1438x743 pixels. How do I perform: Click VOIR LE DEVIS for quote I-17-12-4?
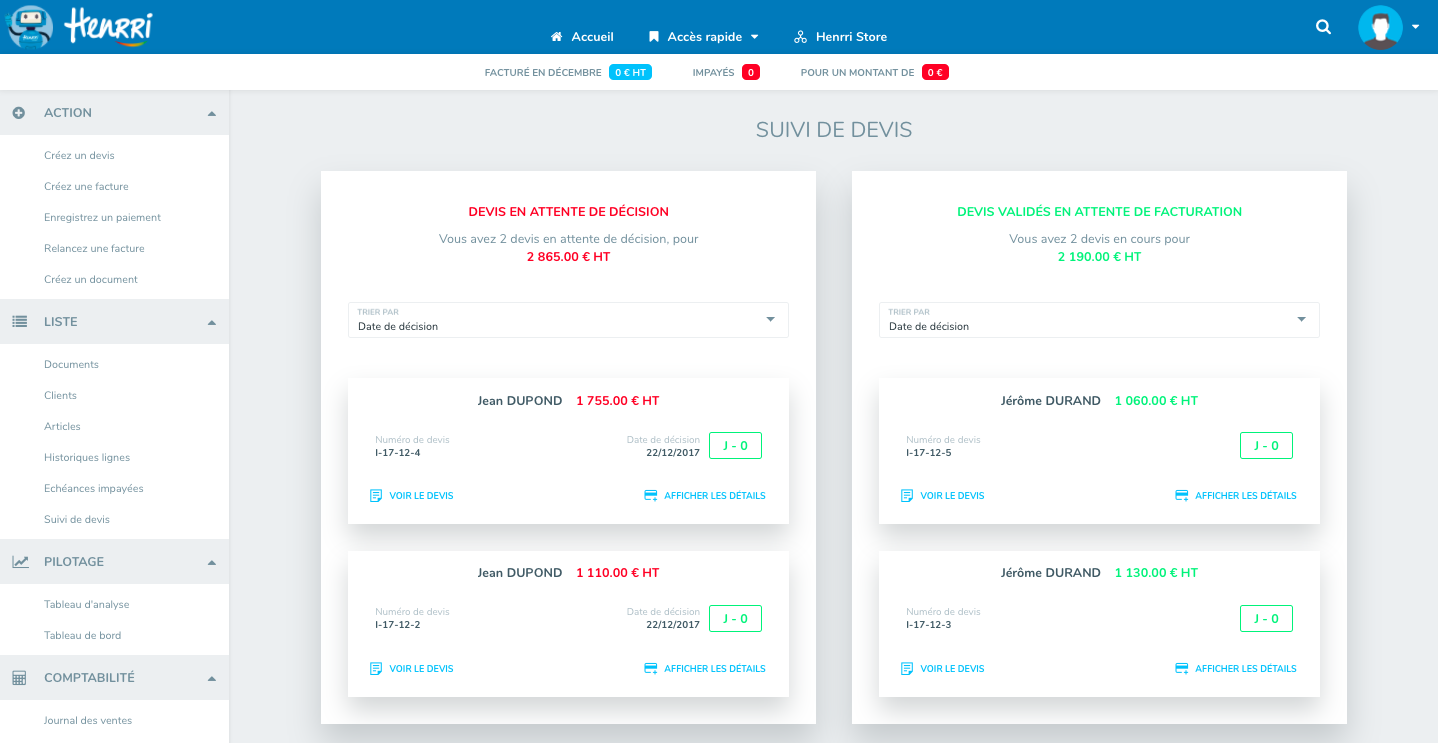coord(412,496)
